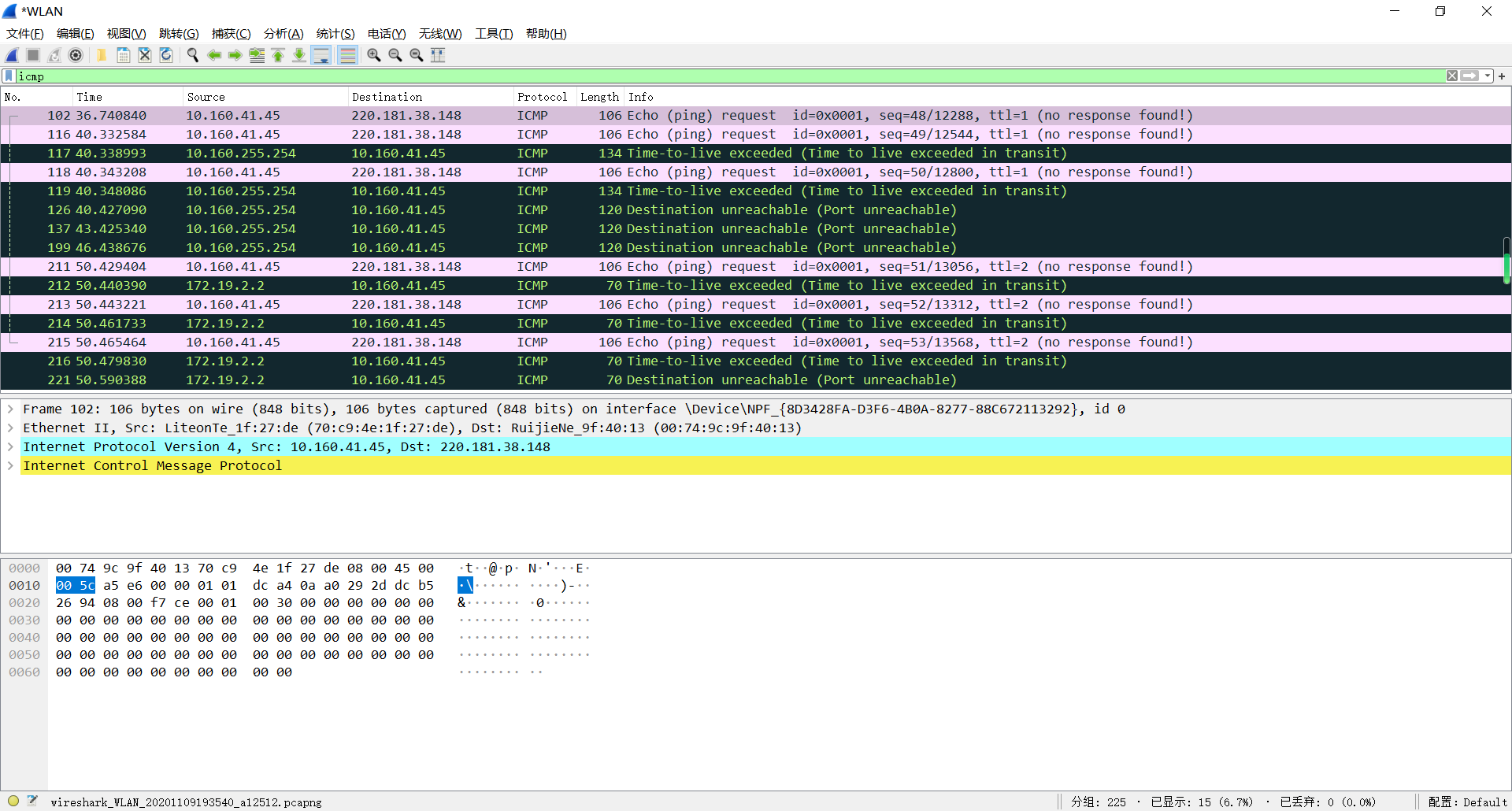The width and height of the screenshot is (1512, 811).
Task: Toggle packet list colorization
Action: pos(347,55)
